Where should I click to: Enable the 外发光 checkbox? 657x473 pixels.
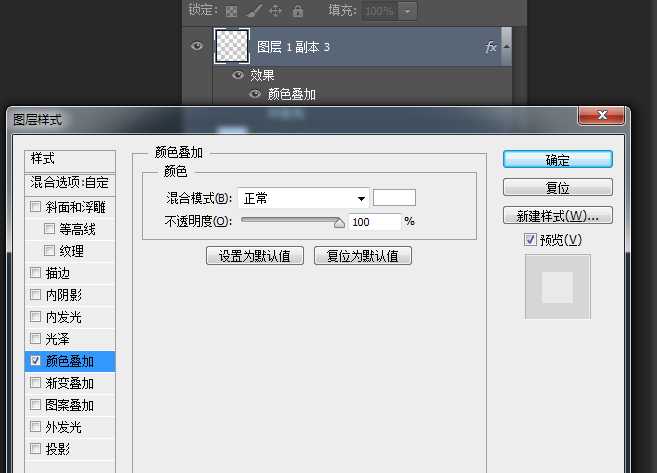(36, 426)
